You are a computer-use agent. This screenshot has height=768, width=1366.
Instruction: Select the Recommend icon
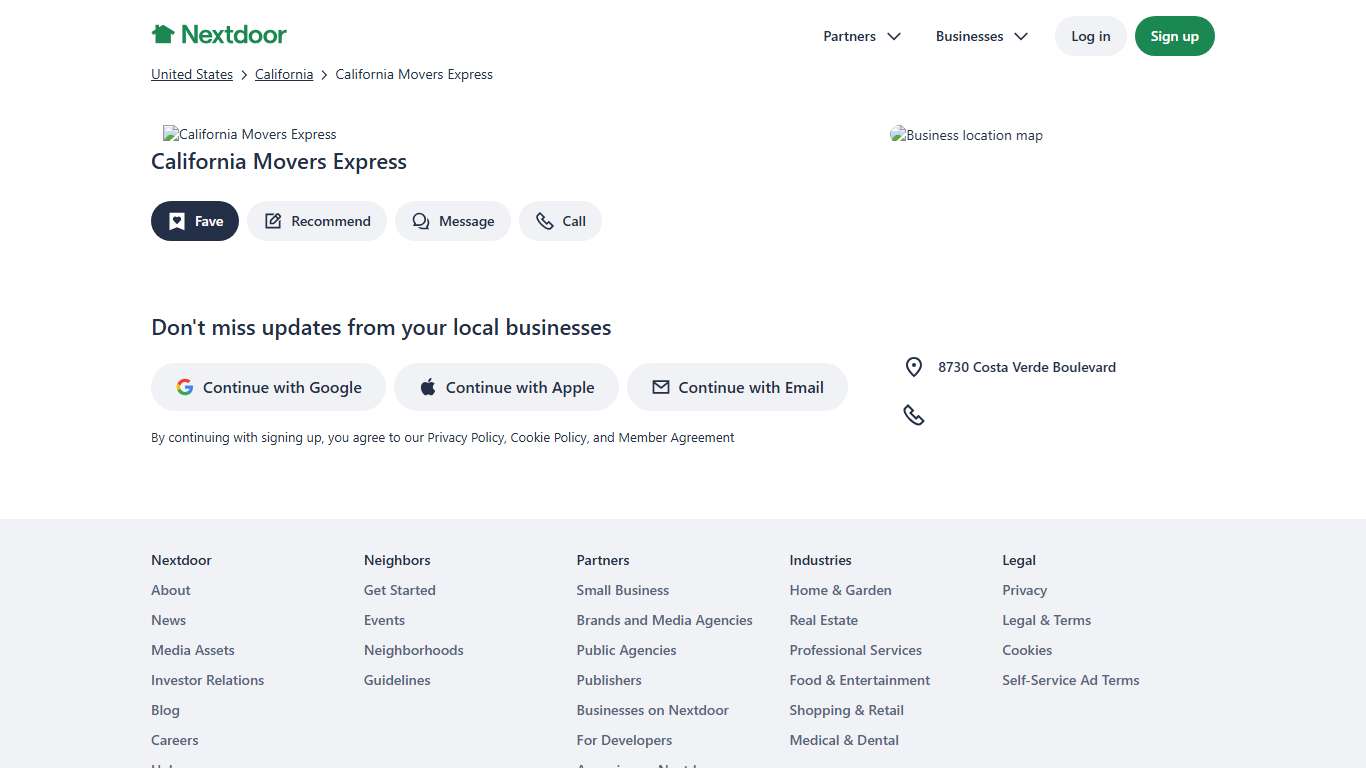273,221
